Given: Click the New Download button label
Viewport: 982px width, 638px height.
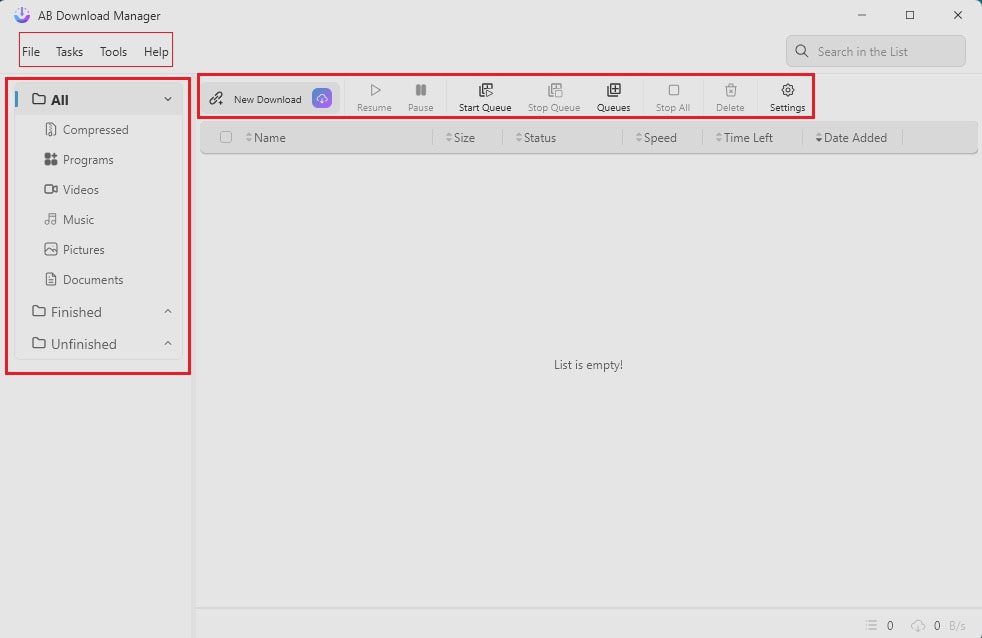Looking at the screenshot, I should (267, 99).
